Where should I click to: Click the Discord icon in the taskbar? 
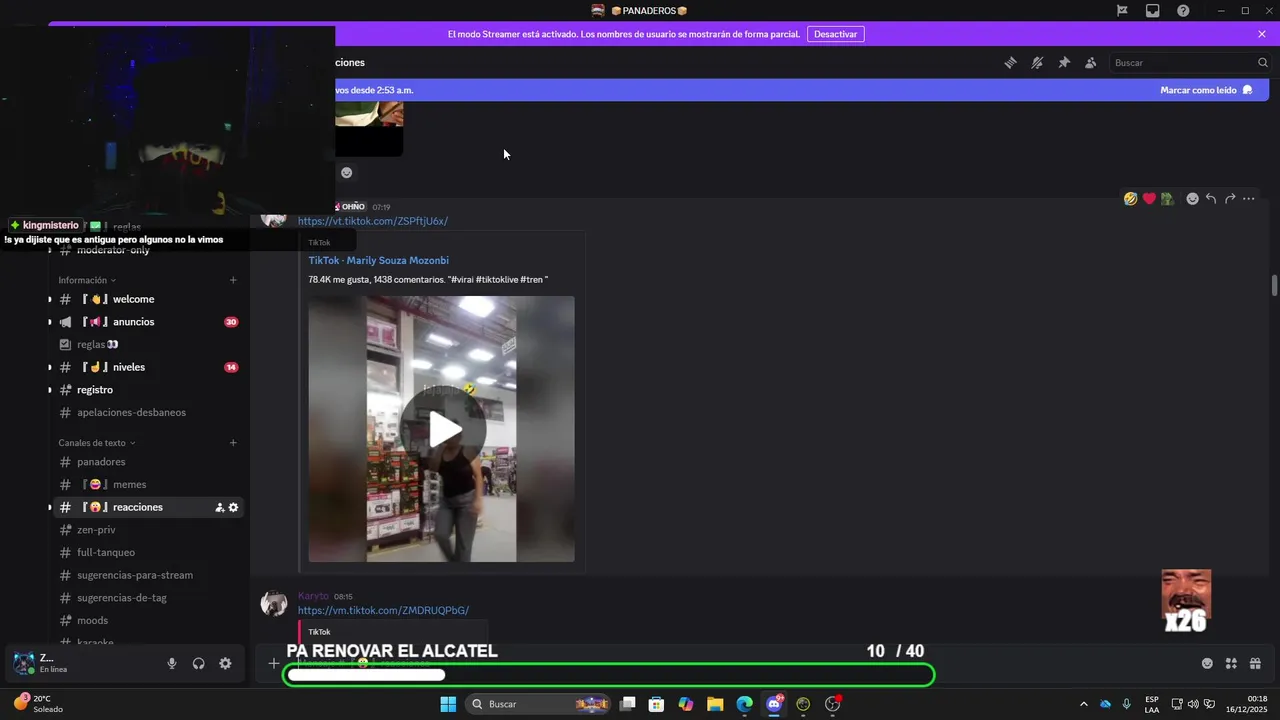[774, 704]
